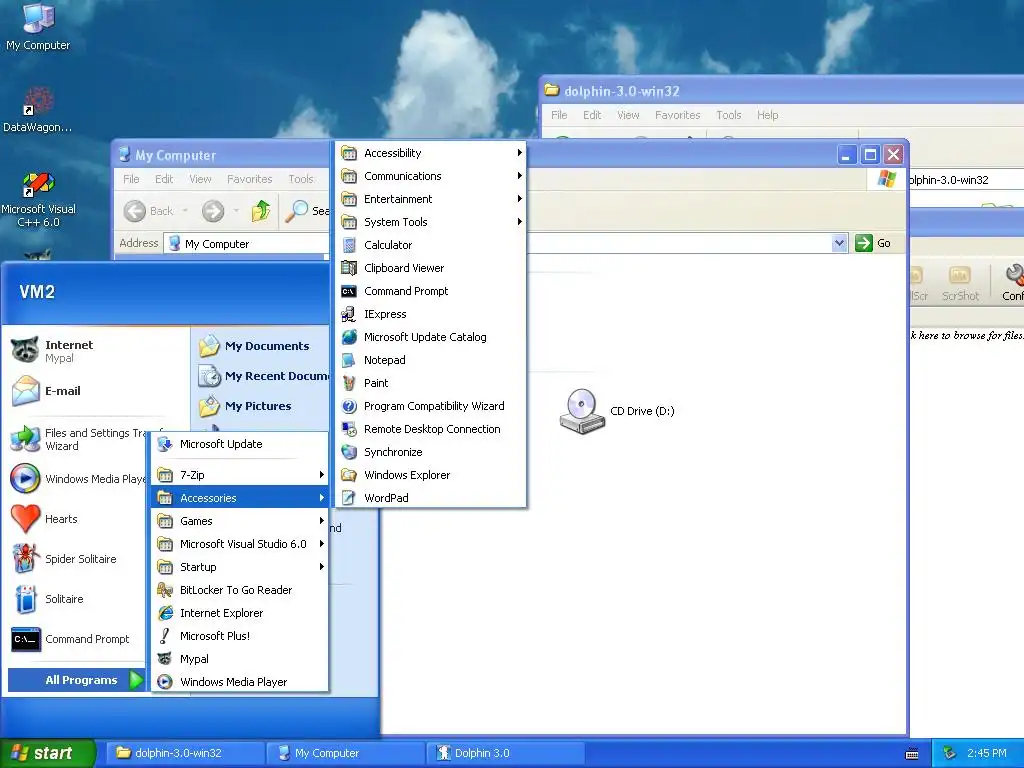
Task: Open Command Prompt in Accessories submenu
Action: [x=431, y=291]
